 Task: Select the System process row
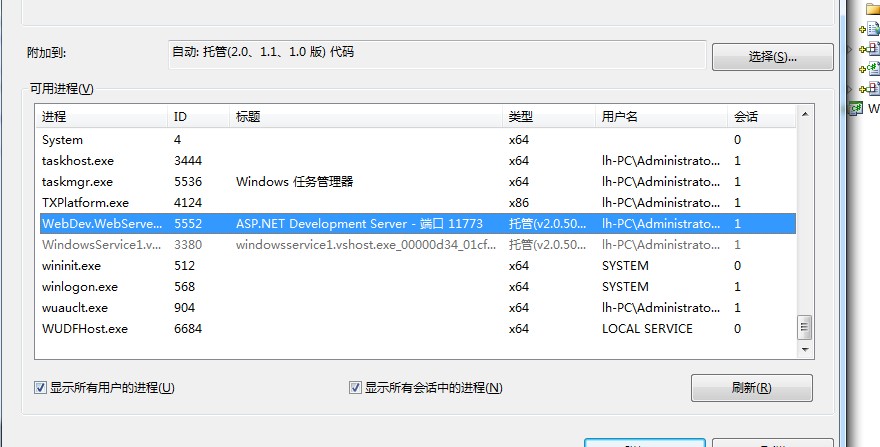click(418, 140)
